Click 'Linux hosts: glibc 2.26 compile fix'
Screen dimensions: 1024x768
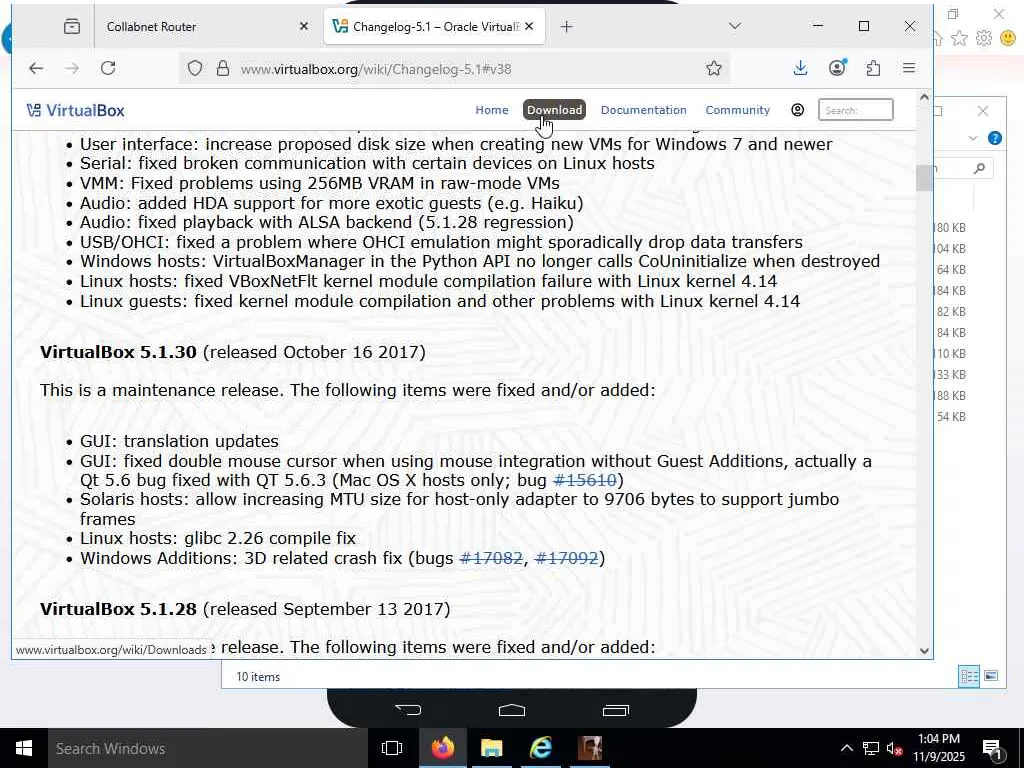pos(217,538)
